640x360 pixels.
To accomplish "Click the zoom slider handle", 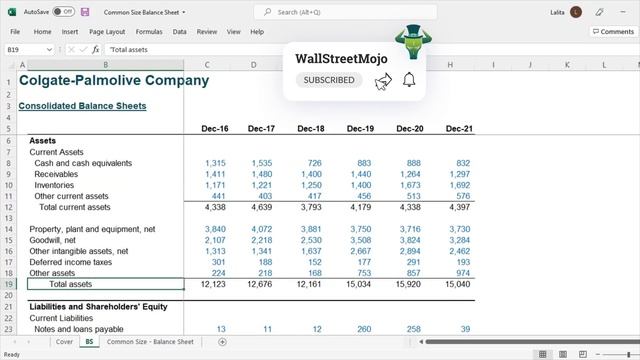I will 629,354.
